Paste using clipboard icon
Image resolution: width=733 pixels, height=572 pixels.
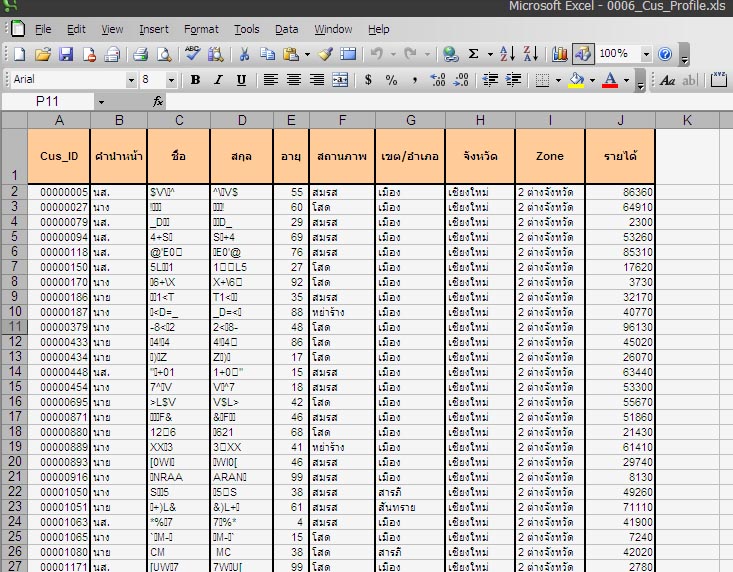291,54
